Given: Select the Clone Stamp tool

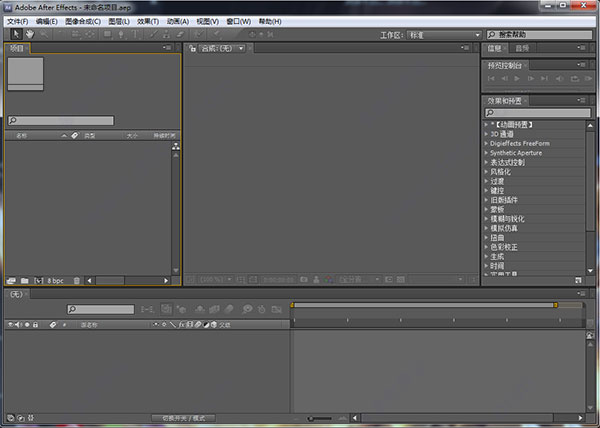Looking at the screenshot, I should click(x=166, y=34).
